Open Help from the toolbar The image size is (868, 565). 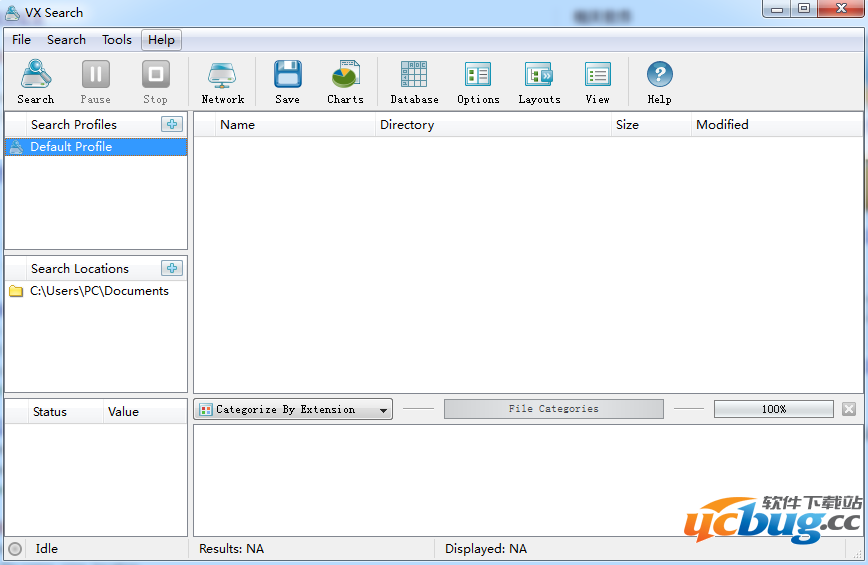click(659, 82)
